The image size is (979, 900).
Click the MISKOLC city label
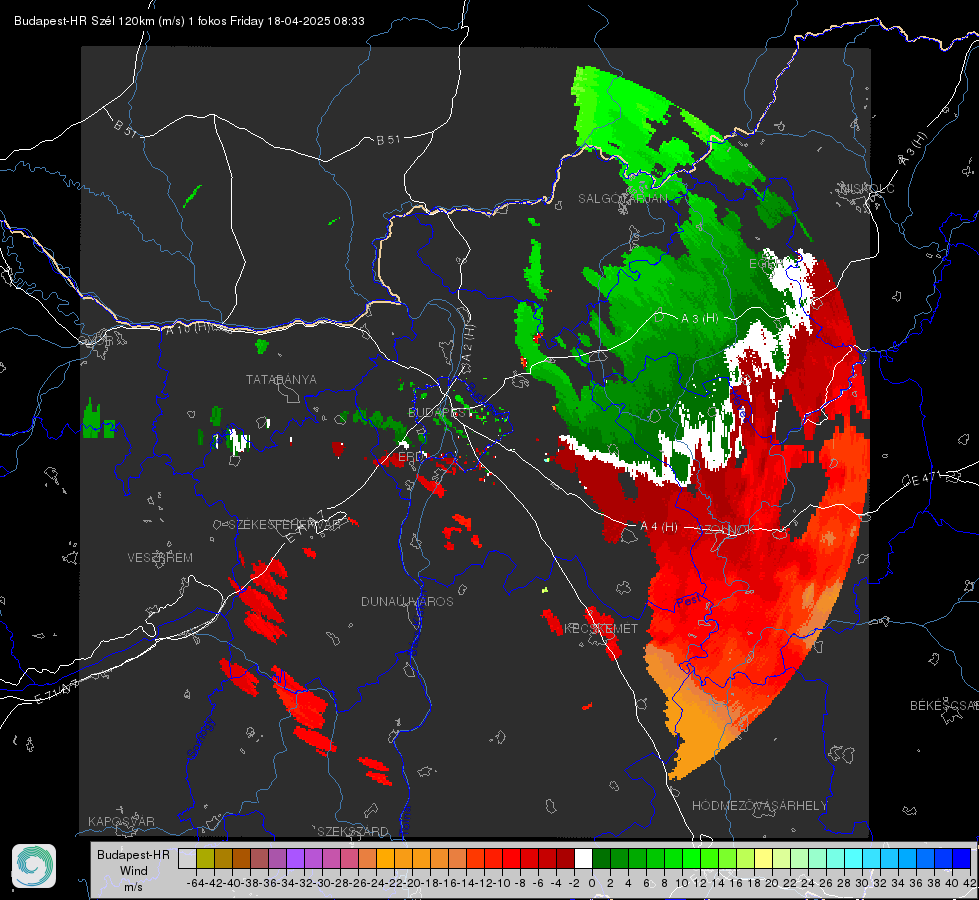[x=868, y=188]
